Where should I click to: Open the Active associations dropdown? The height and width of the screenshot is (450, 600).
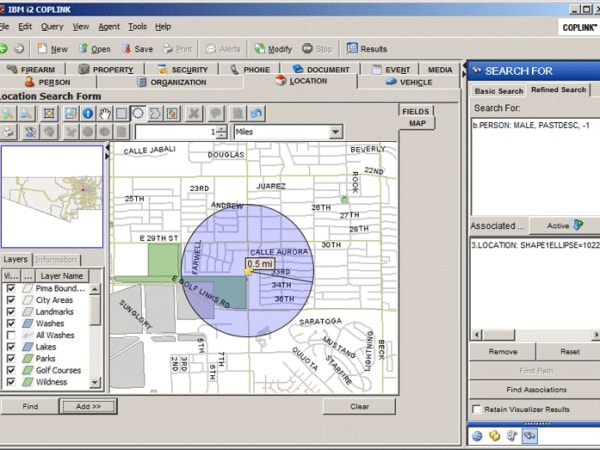pos(563,226)
